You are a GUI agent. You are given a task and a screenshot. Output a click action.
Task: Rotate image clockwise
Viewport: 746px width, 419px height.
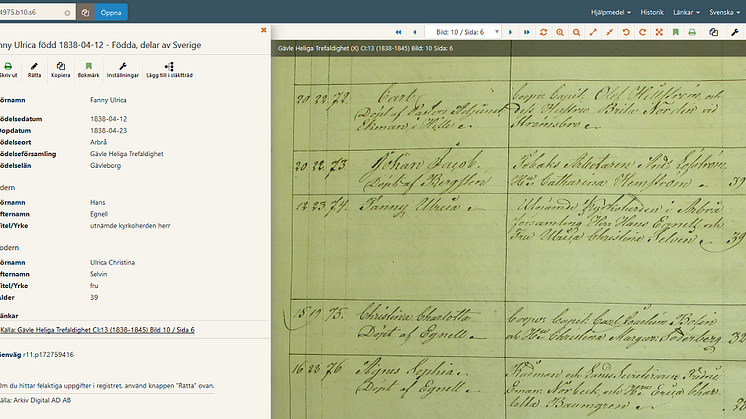click(x=642, y=32)
